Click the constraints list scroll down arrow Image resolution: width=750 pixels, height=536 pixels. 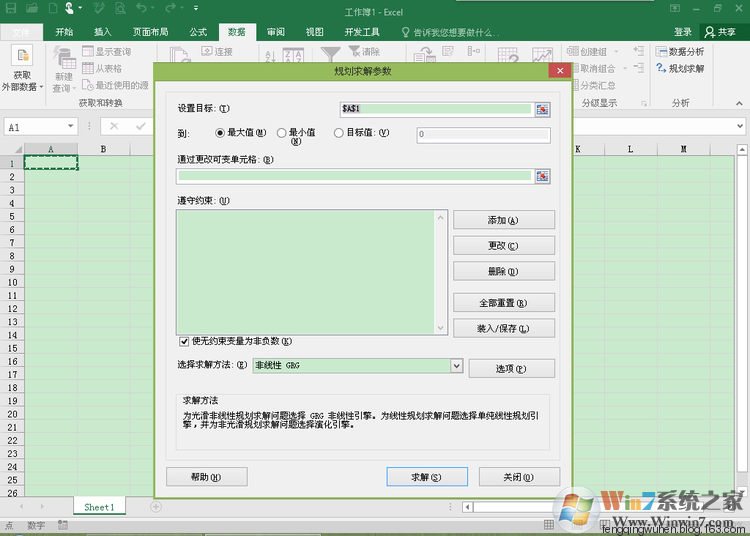pos(441,328)
